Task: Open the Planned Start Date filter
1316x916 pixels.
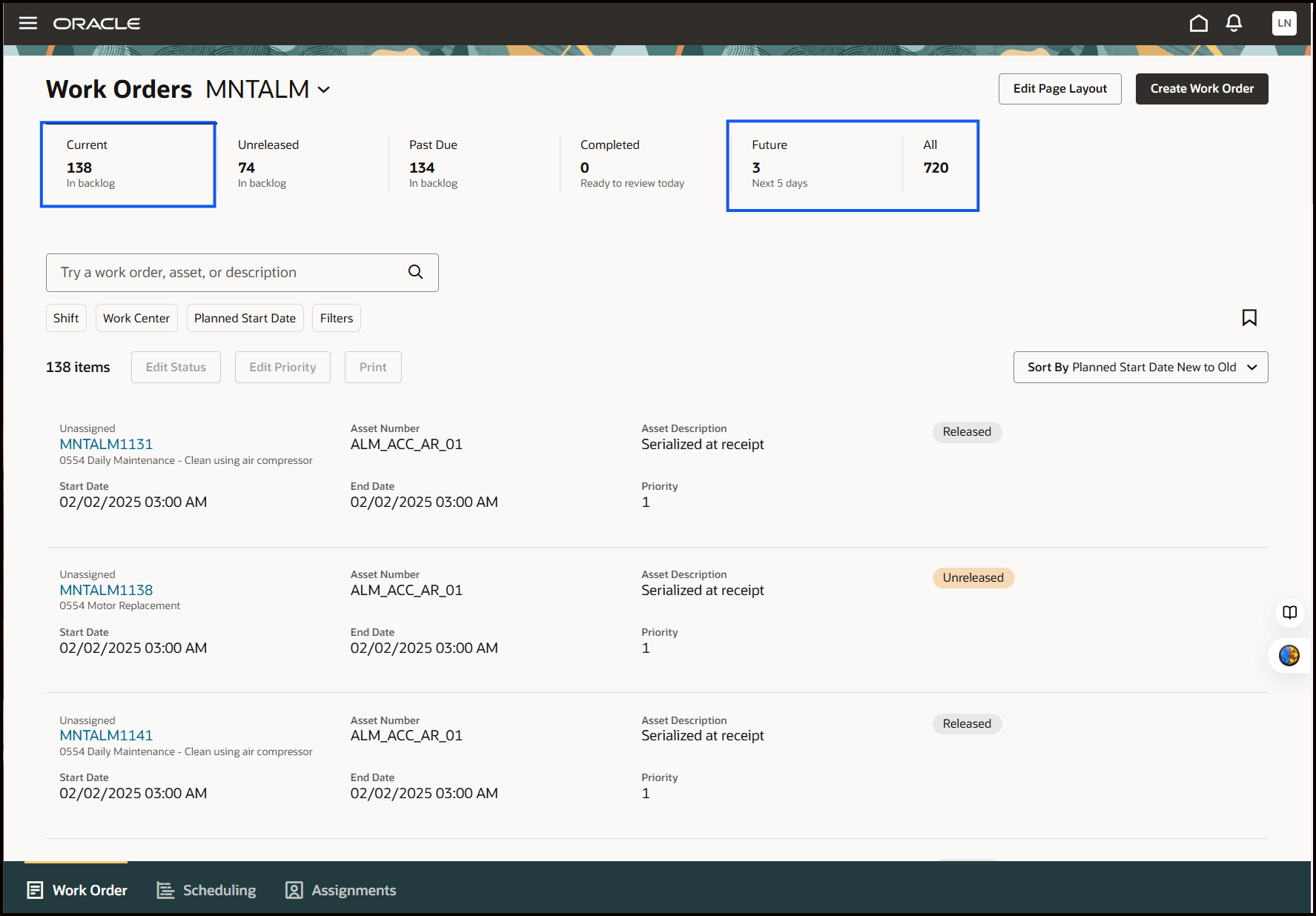Action: click(x=245, y=318)
